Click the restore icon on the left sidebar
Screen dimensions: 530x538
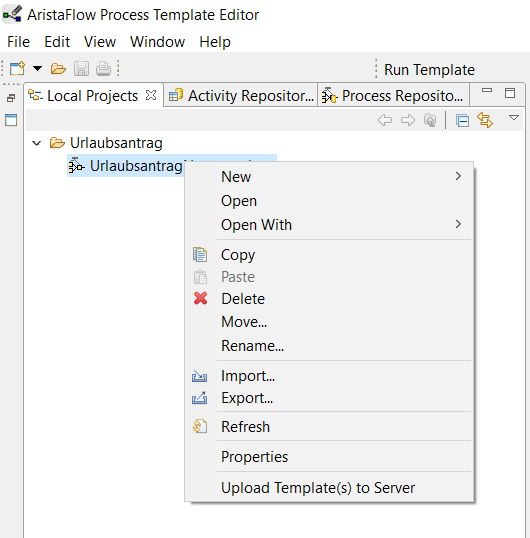(x=11, y=98)
